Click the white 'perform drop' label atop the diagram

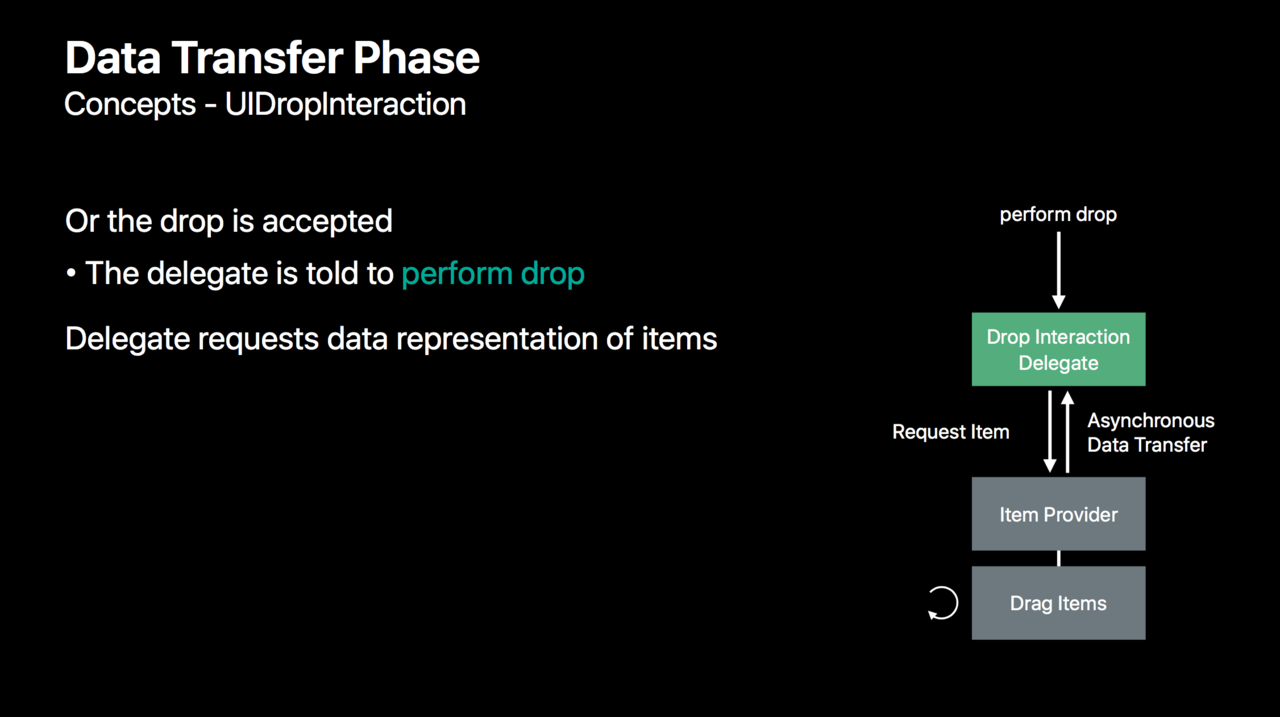(x=1058, y=214)
